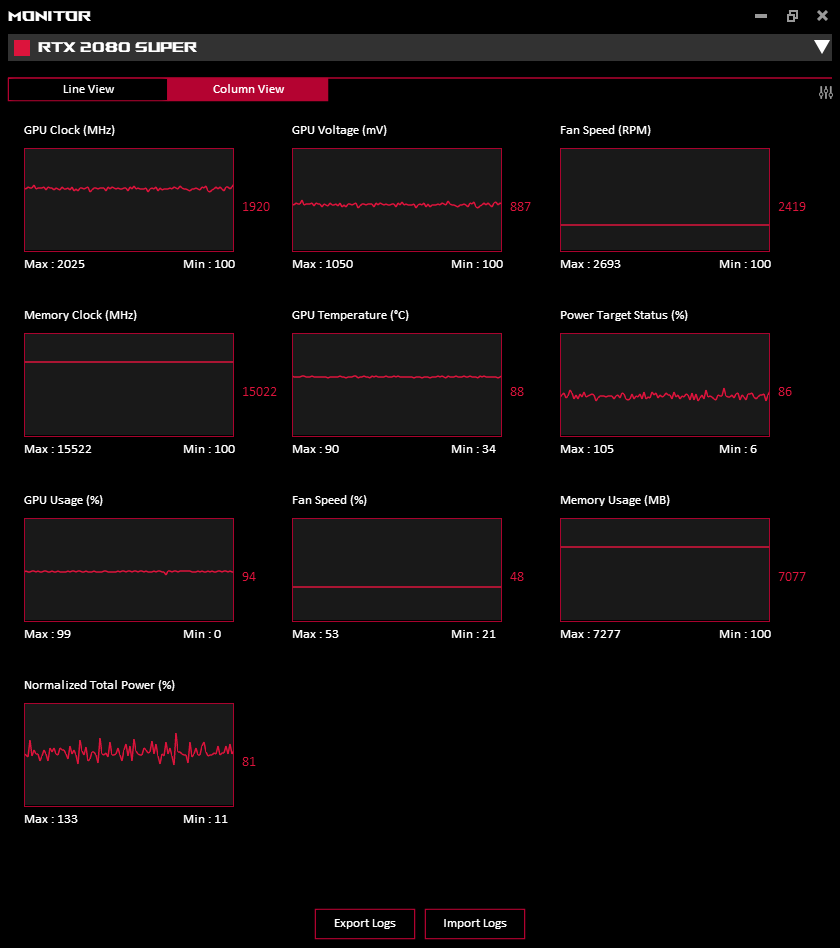Screen dimensions: 840x948
Task: Open the monitor settings sliders icon
Action: [825, 93]
